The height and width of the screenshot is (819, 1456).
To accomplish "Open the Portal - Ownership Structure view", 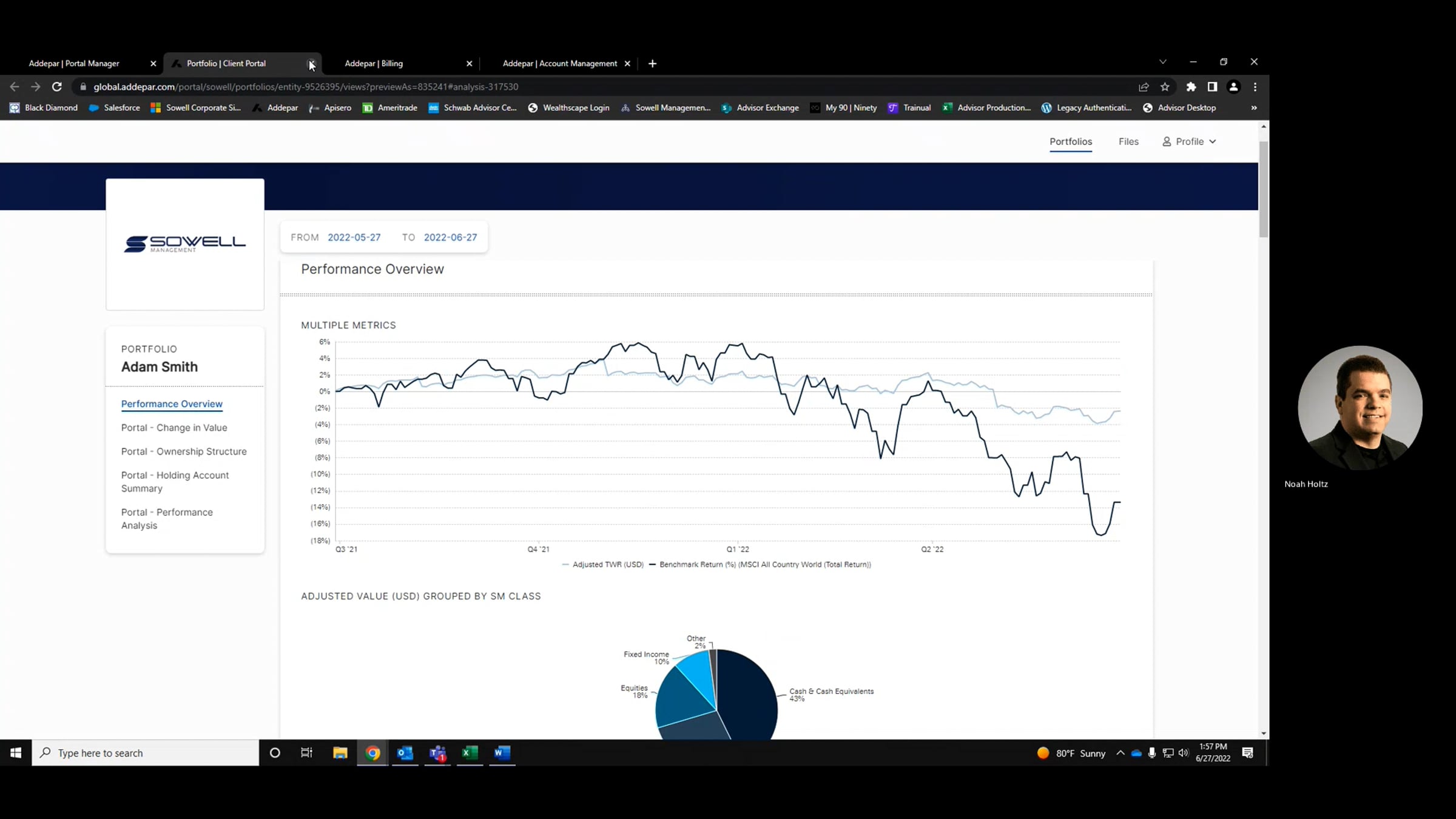I will pyautogui.click(x=184, y=451).
